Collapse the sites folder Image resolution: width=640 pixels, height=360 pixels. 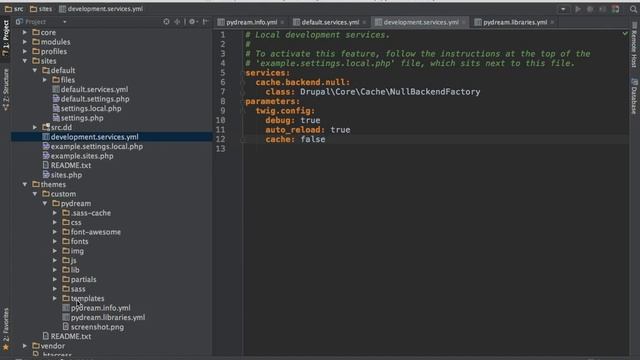(25, 61)
